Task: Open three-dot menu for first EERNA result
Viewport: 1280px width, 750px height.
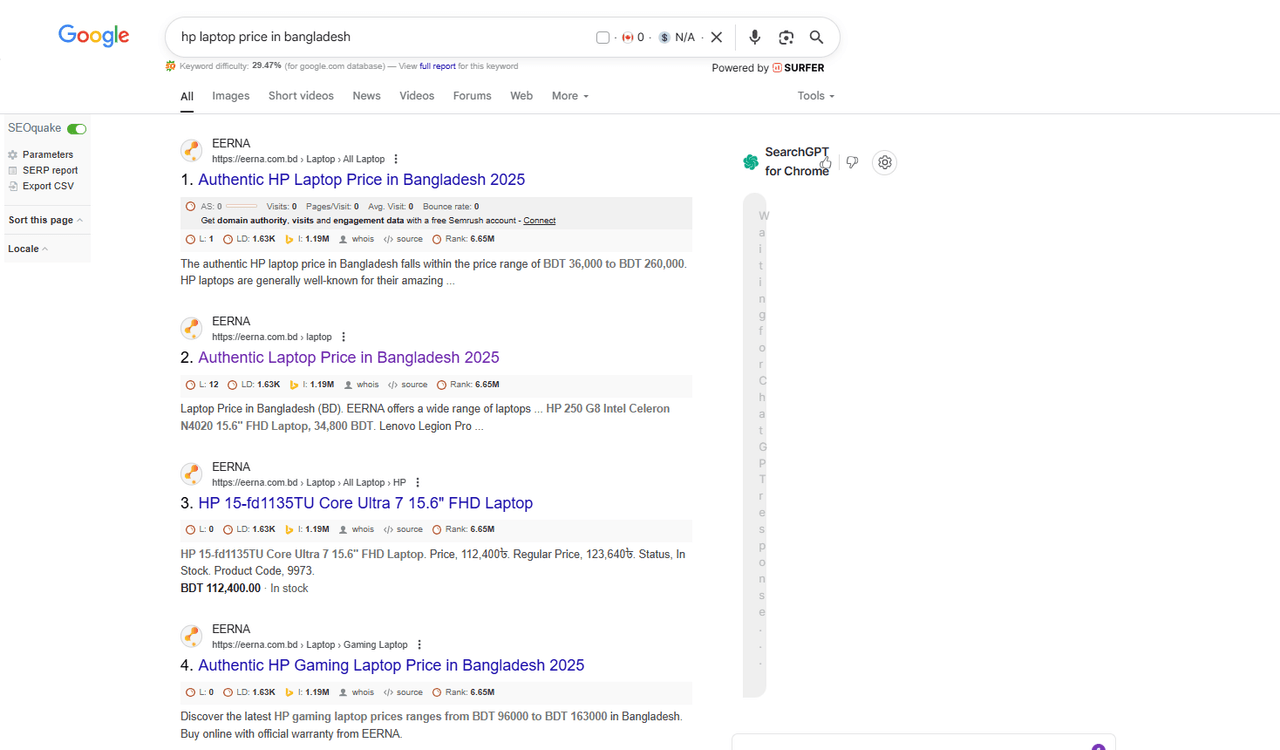Action: pos(396,159)
